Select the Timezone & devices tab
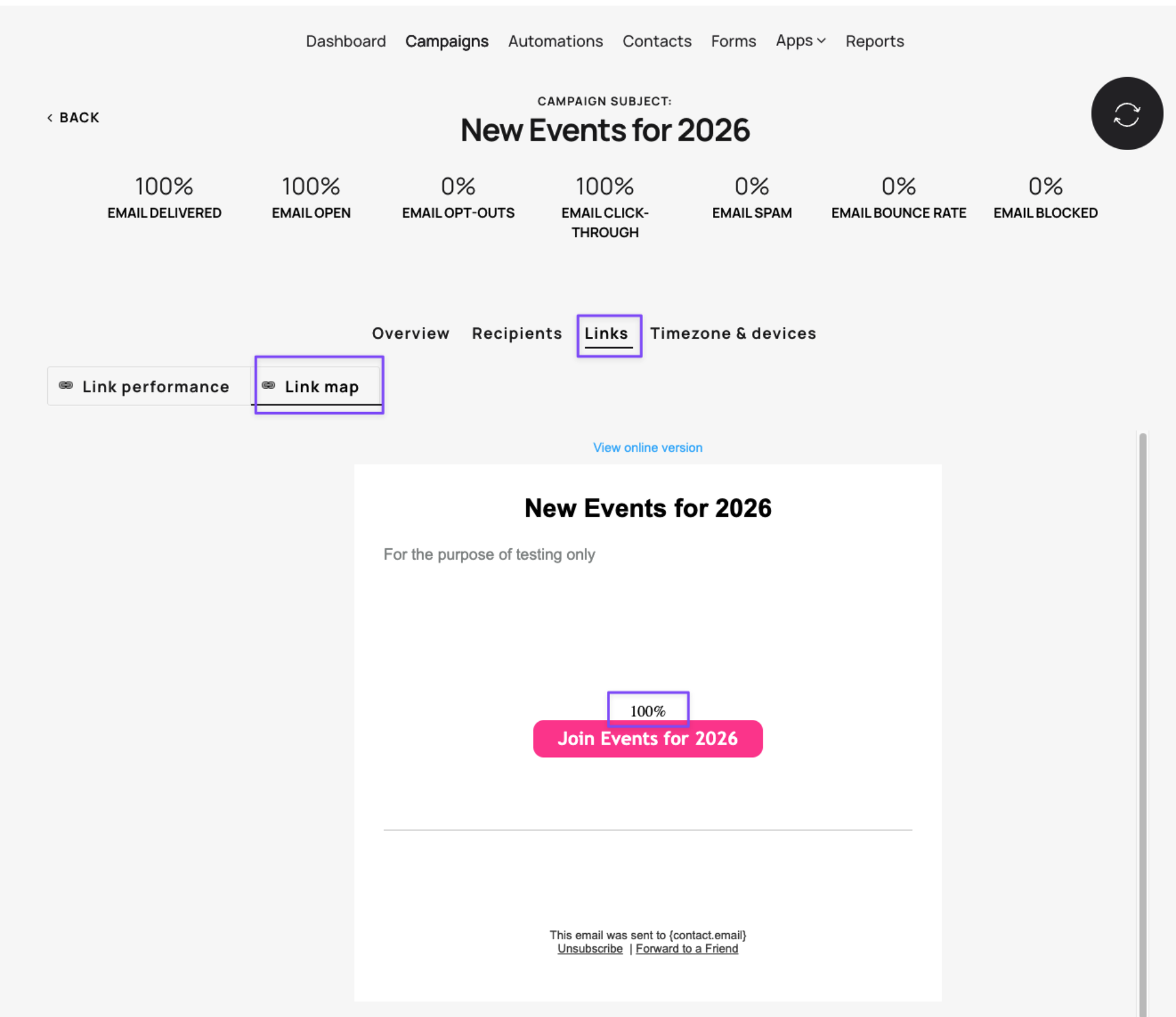Screen dimensions: 1176x1017 click(733, 333)
